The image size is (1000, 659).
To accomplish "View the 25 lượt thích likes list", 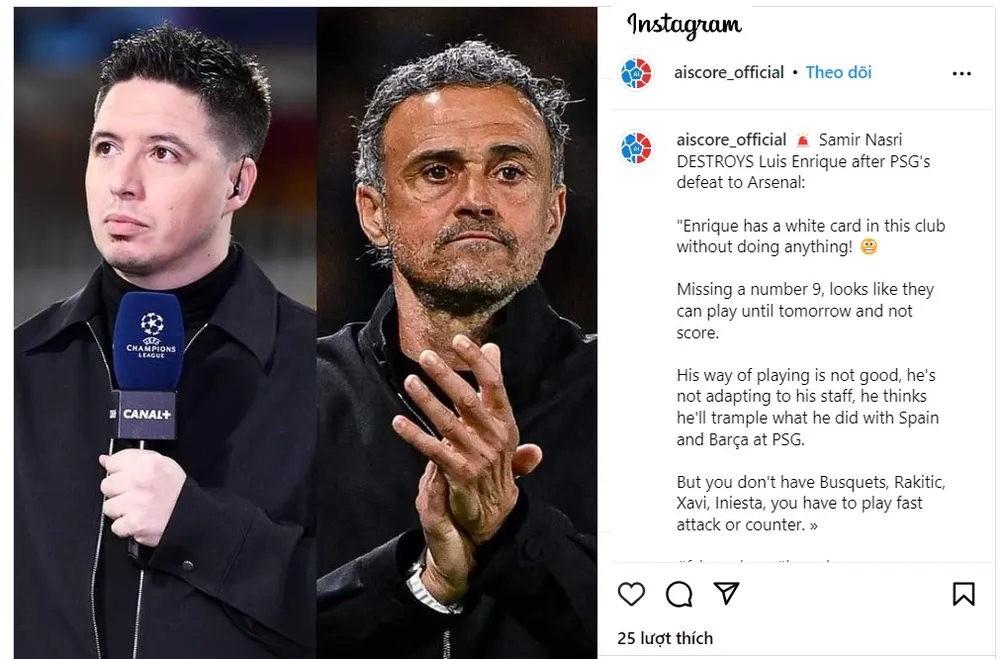I will 665,638.
